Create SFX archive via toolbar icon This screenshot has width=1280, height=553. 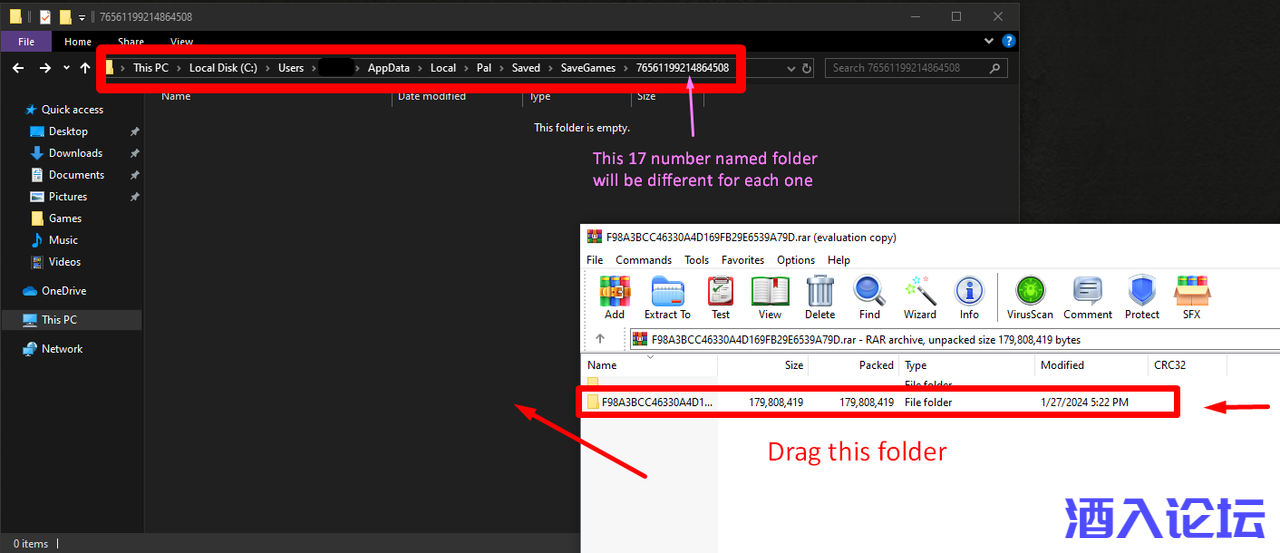click(x=1192, y=297)
